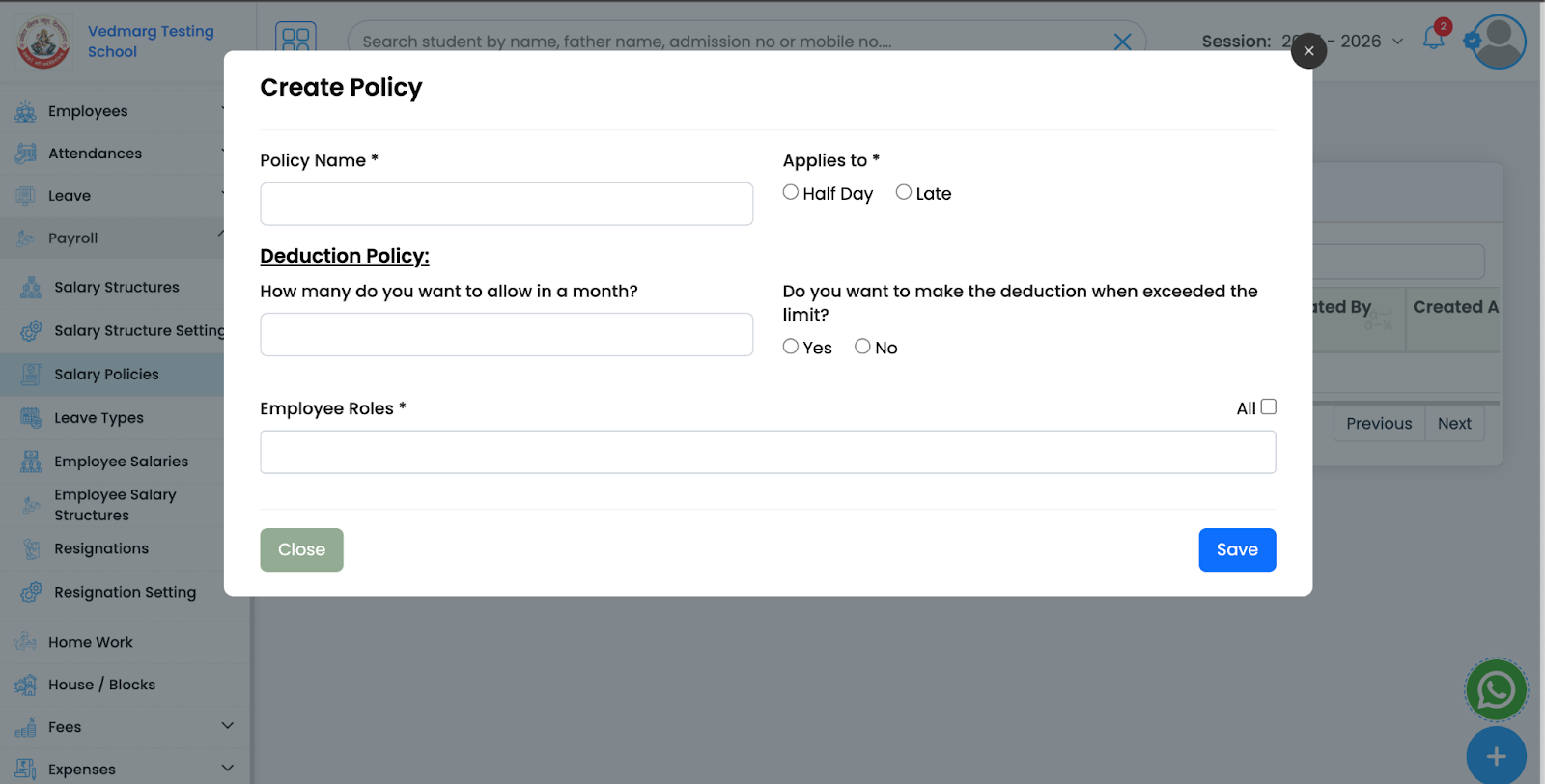Click the Employee Salary Structures icon
Screen dimensions: 1545x784
point(31,505)
